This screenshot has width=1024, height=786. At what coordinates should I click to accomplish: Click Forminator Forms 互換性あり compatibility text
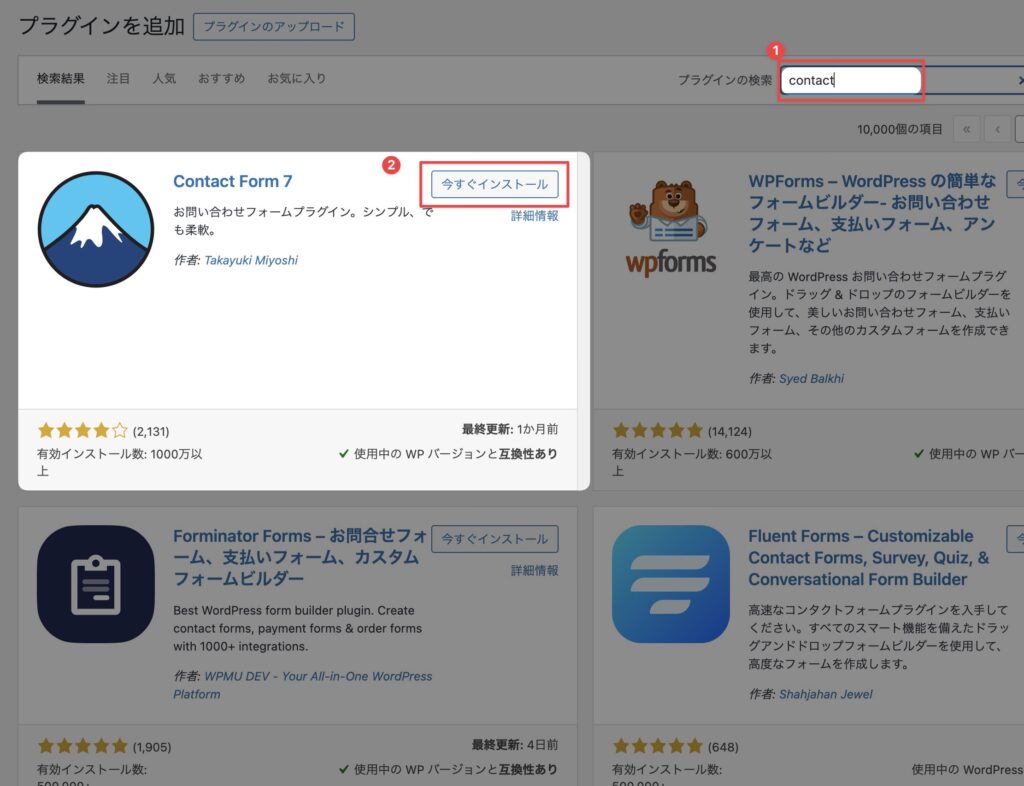pyautogui.click(x=448, y=769)
